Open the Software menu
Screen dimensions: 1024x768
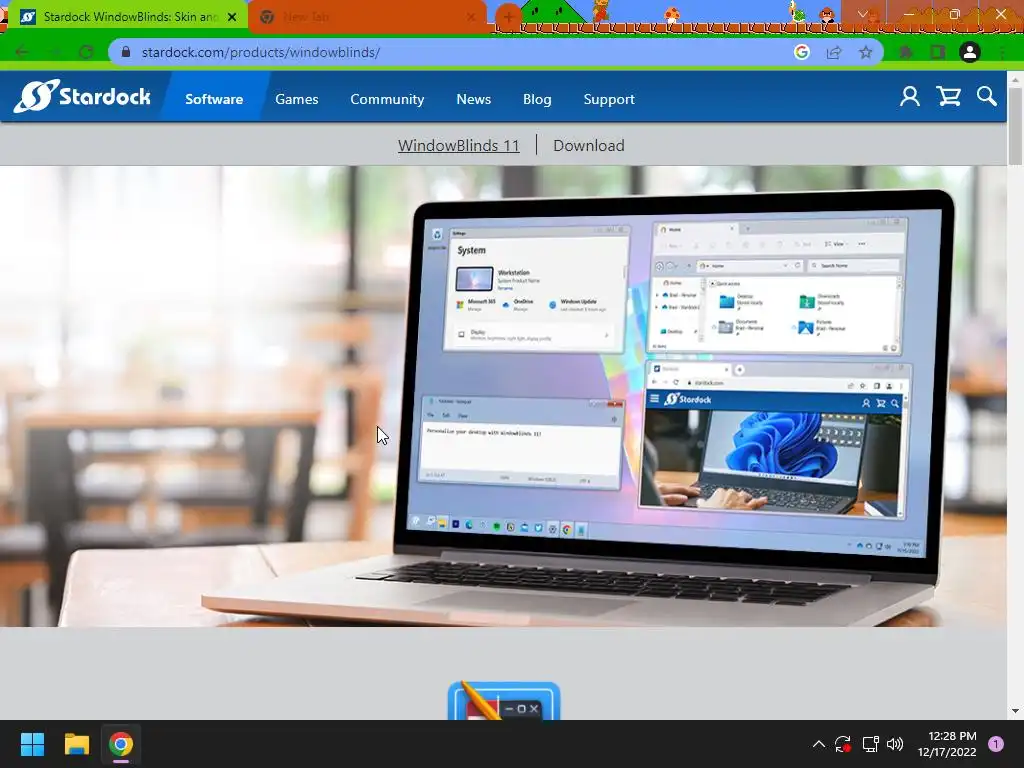click(x=214, y=99)
